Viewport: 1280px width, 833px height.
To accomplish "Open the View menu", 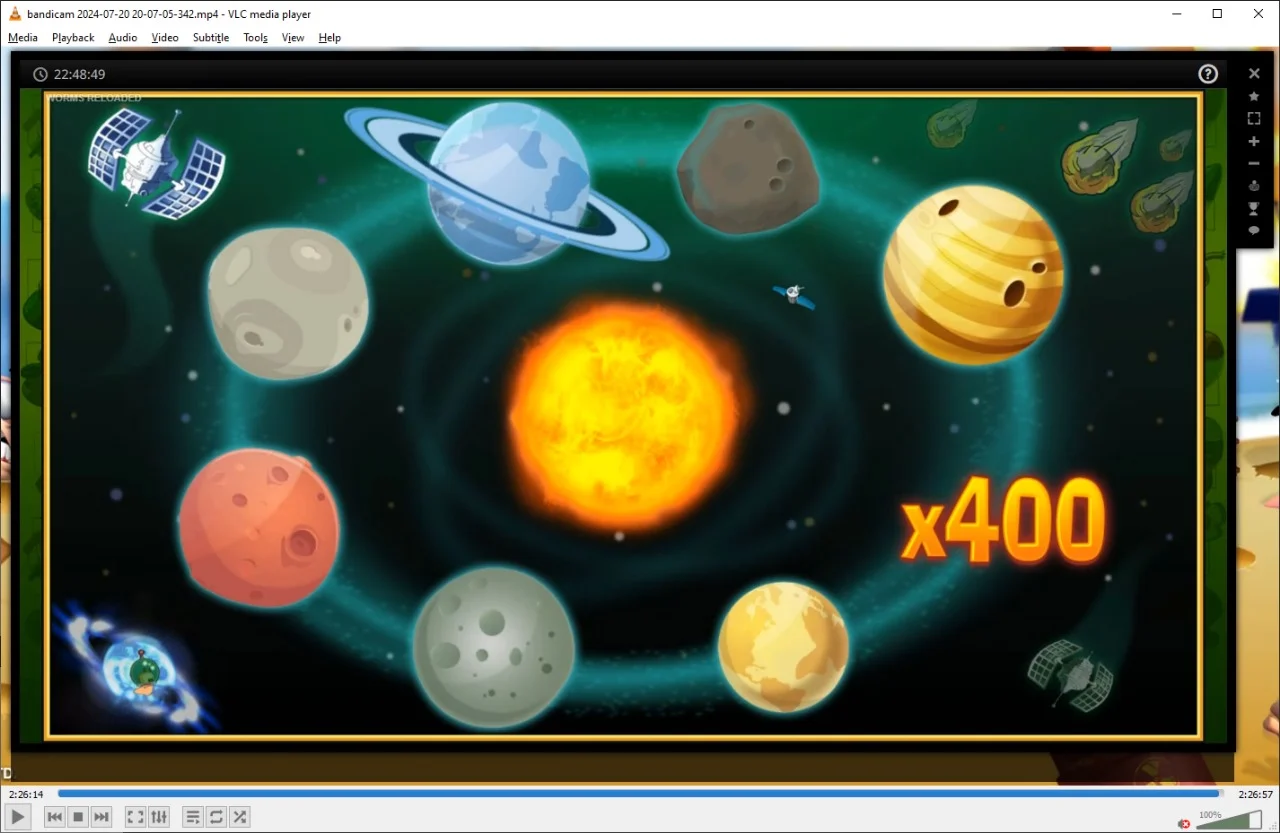I will (x=293, y=38).
